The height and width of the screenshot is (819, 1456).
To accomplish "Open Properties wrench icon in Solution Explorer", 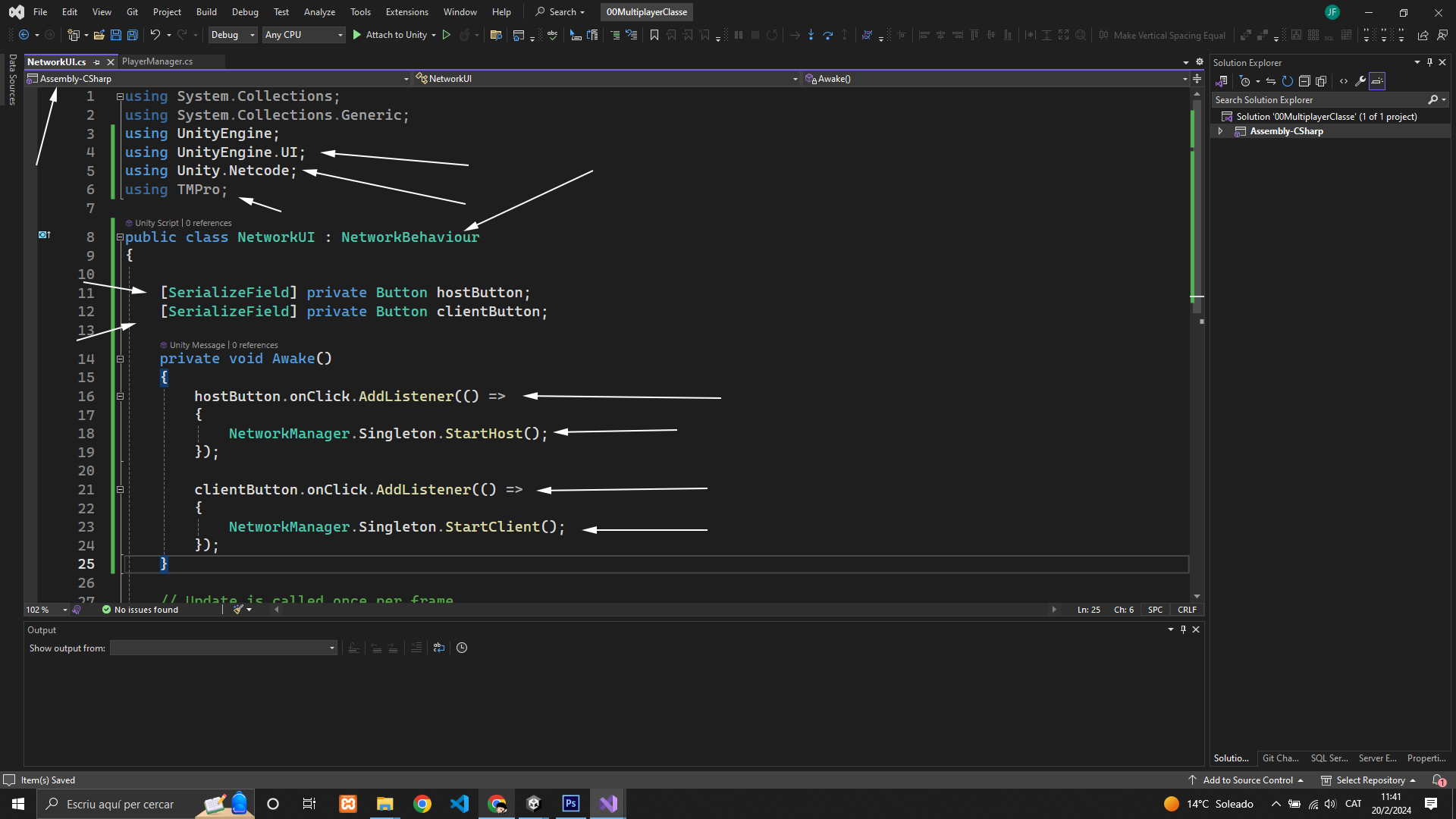I will [1360, 81].
